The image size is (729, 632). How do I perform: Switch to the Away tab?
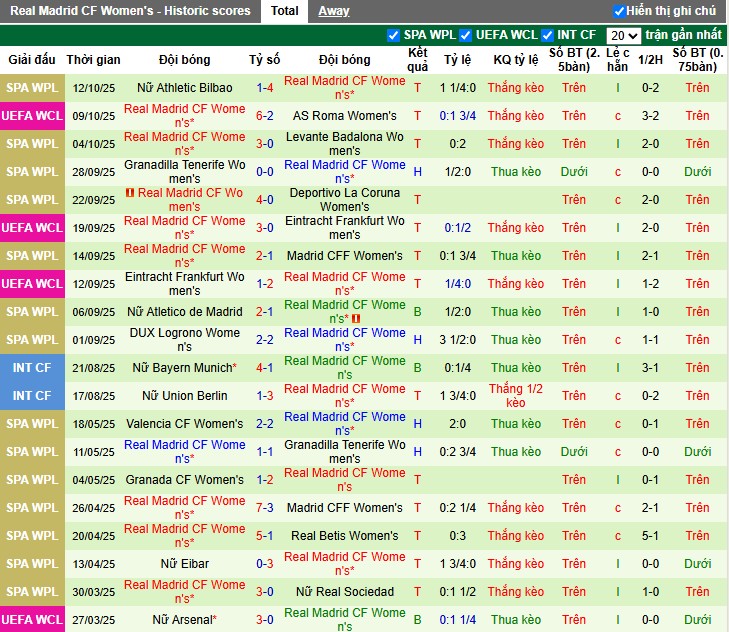(x=334, y=11)
